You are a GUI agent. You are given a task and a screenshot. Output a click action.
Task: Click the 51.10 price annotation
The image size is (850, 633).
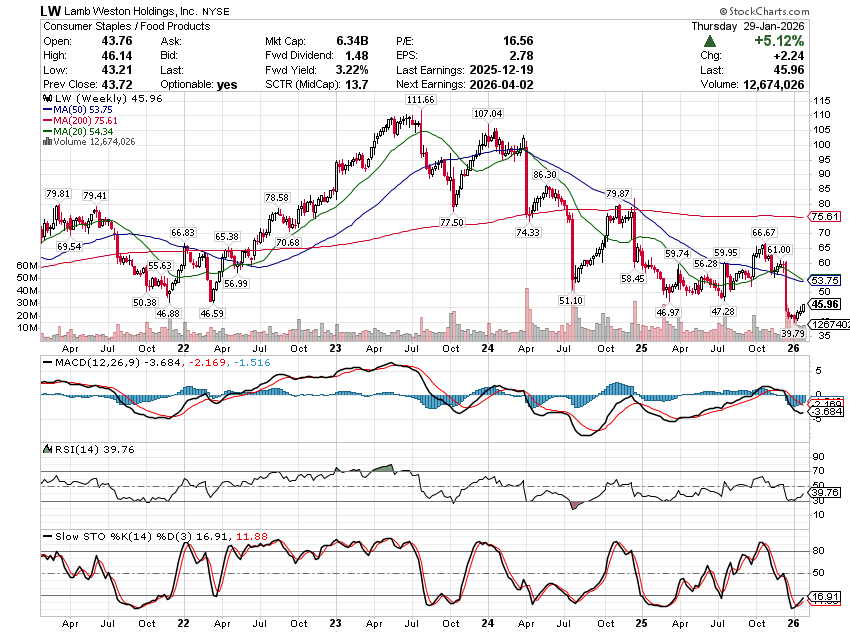(570, 300)
